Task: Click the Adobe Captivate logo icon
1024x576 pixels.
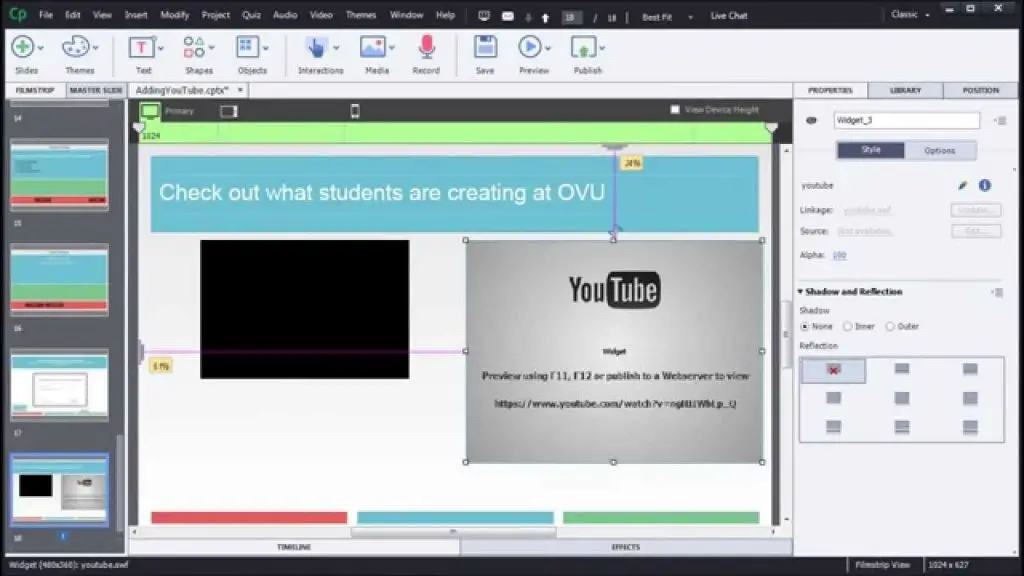Action: click(18, 14)
